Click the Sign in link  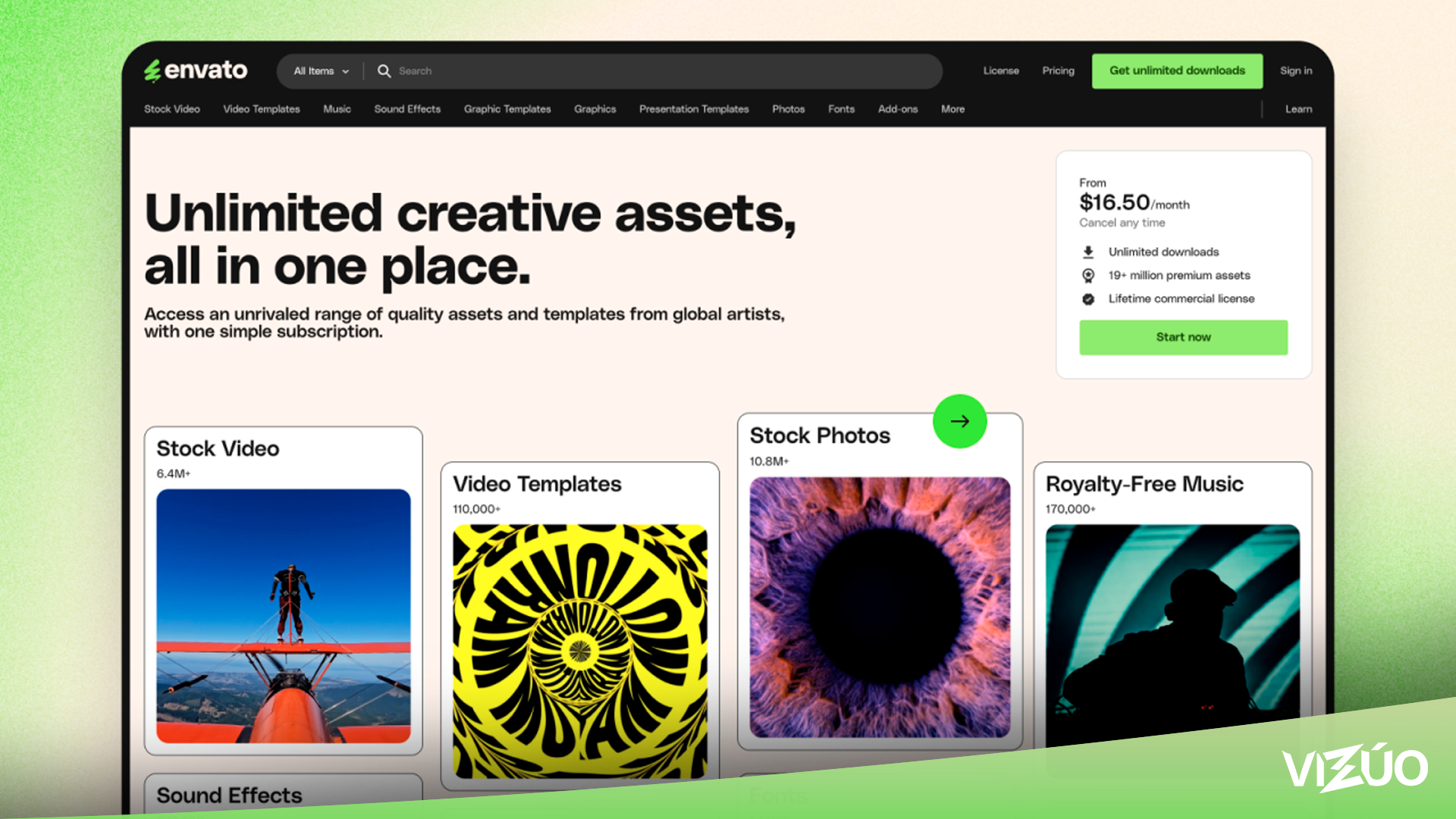pyautogui.click(x=1295, y=71)
